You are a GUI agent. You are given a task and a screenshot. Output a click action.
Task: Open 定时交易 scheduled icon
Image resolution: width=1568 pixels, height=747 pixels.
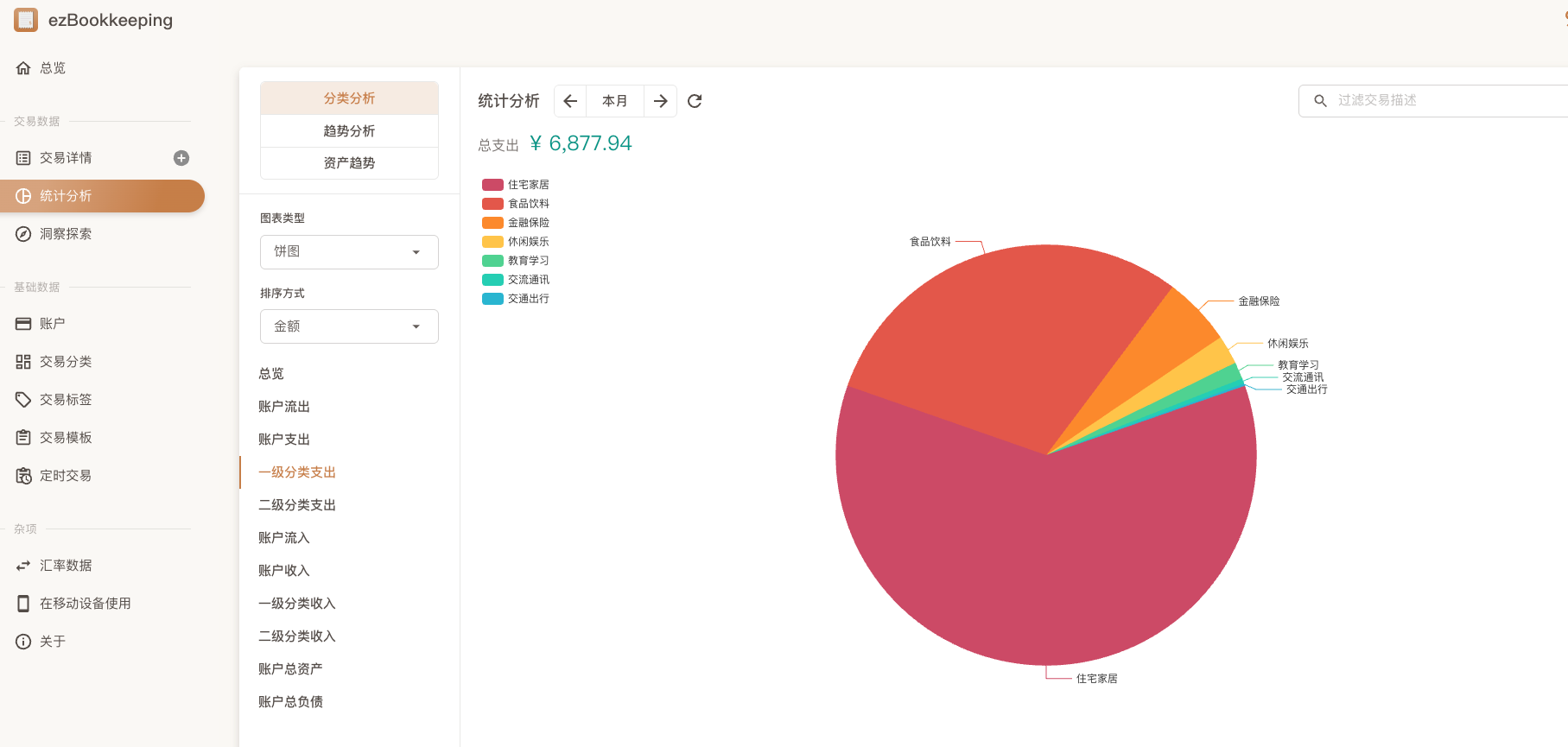click(23, 476)
